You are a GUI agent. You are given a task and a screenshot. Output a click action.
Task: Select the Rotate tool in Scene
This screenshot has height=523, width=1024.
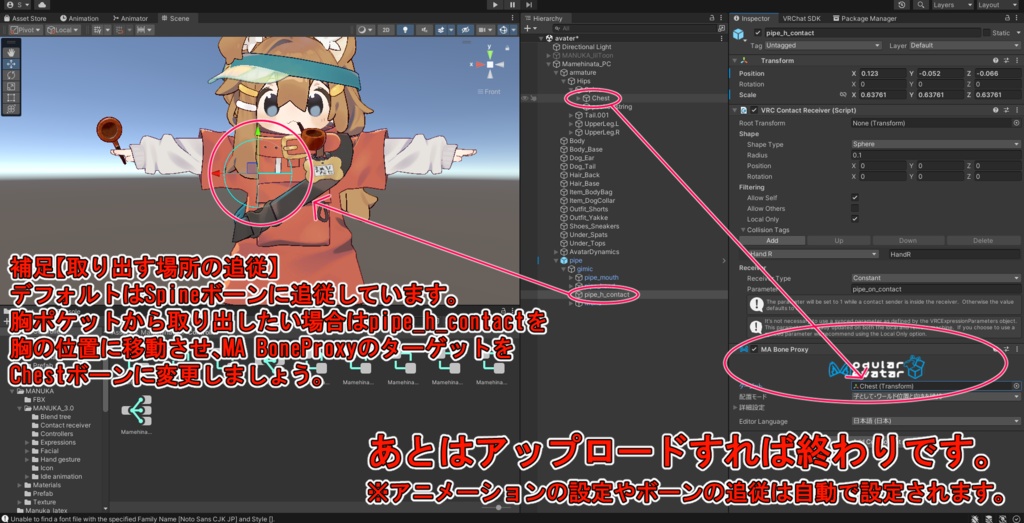pos(12,75)
